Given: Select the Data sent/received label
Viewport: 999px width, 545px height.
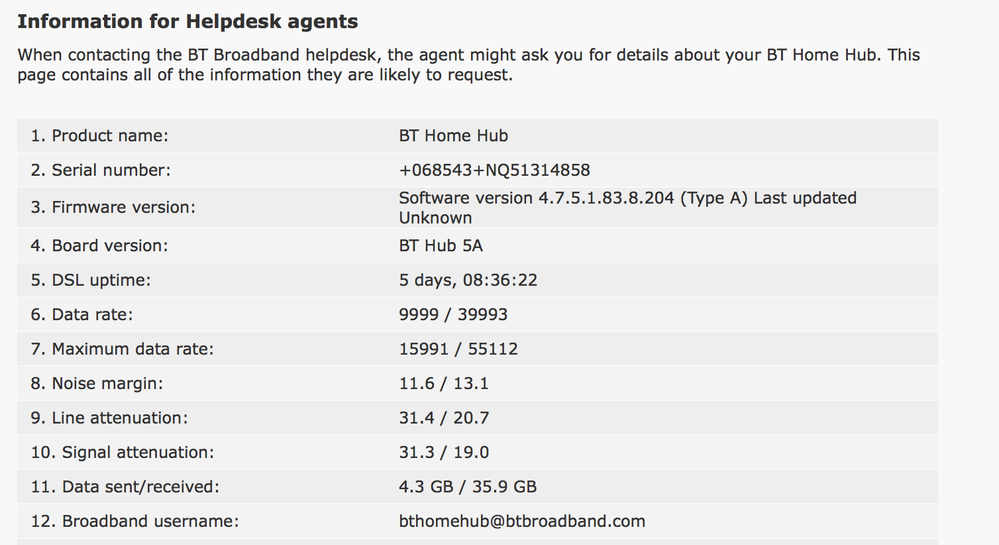Looking at the screenshot, I should click(x=125, y=486).
